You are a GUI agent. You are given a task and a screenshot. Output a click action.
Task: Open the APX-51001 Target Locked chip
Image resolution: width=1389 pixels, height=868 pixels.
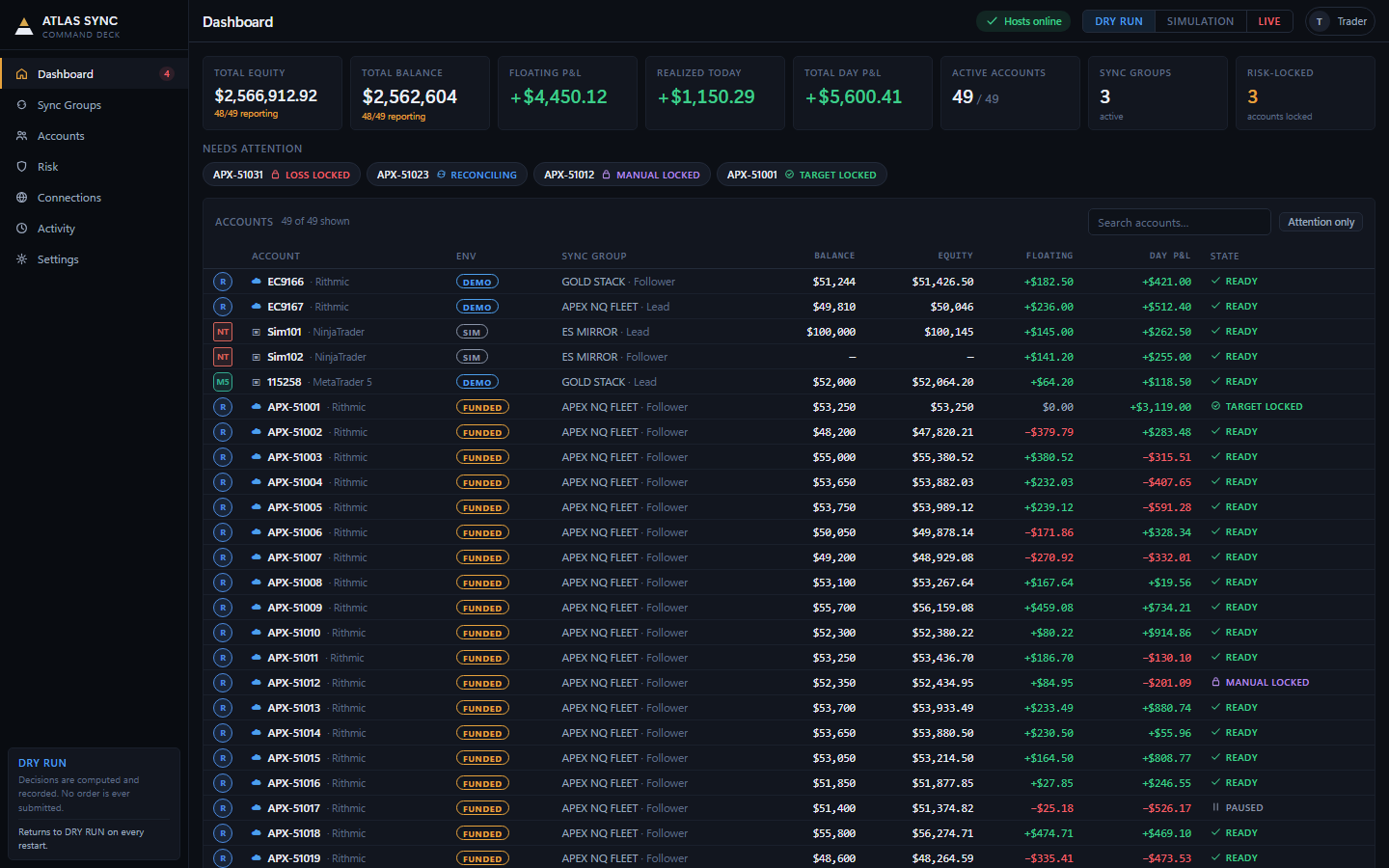pos(802,175)
